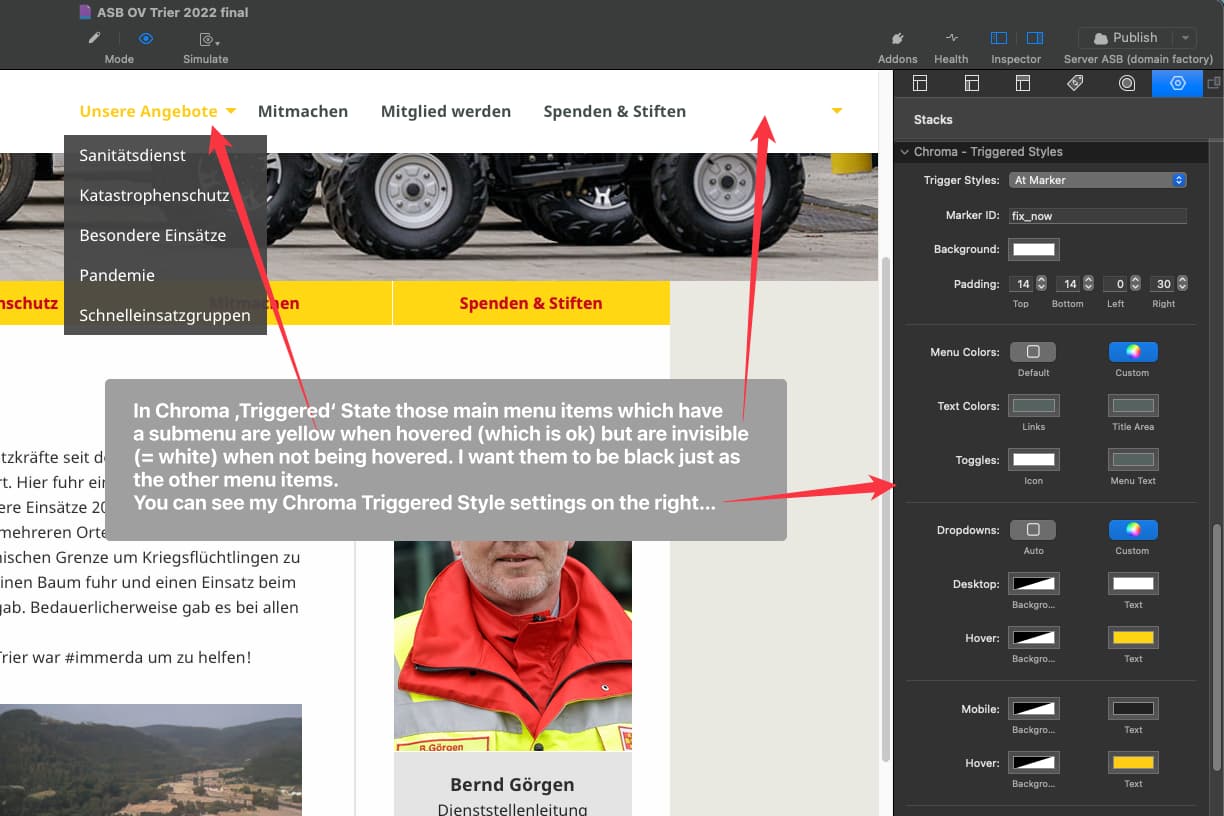Open the Health pulse icon

951,38
